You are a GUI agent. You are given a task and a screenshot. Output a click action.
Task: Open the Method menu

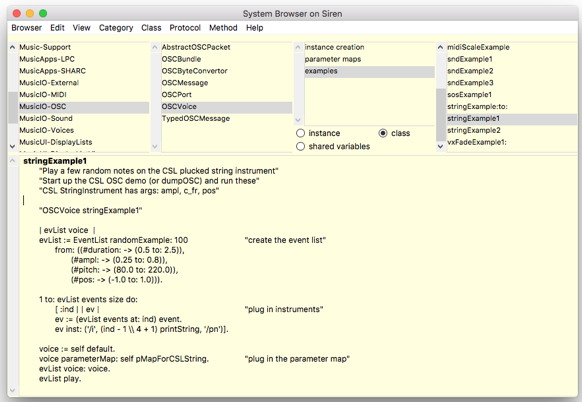(x=223, y=28)
